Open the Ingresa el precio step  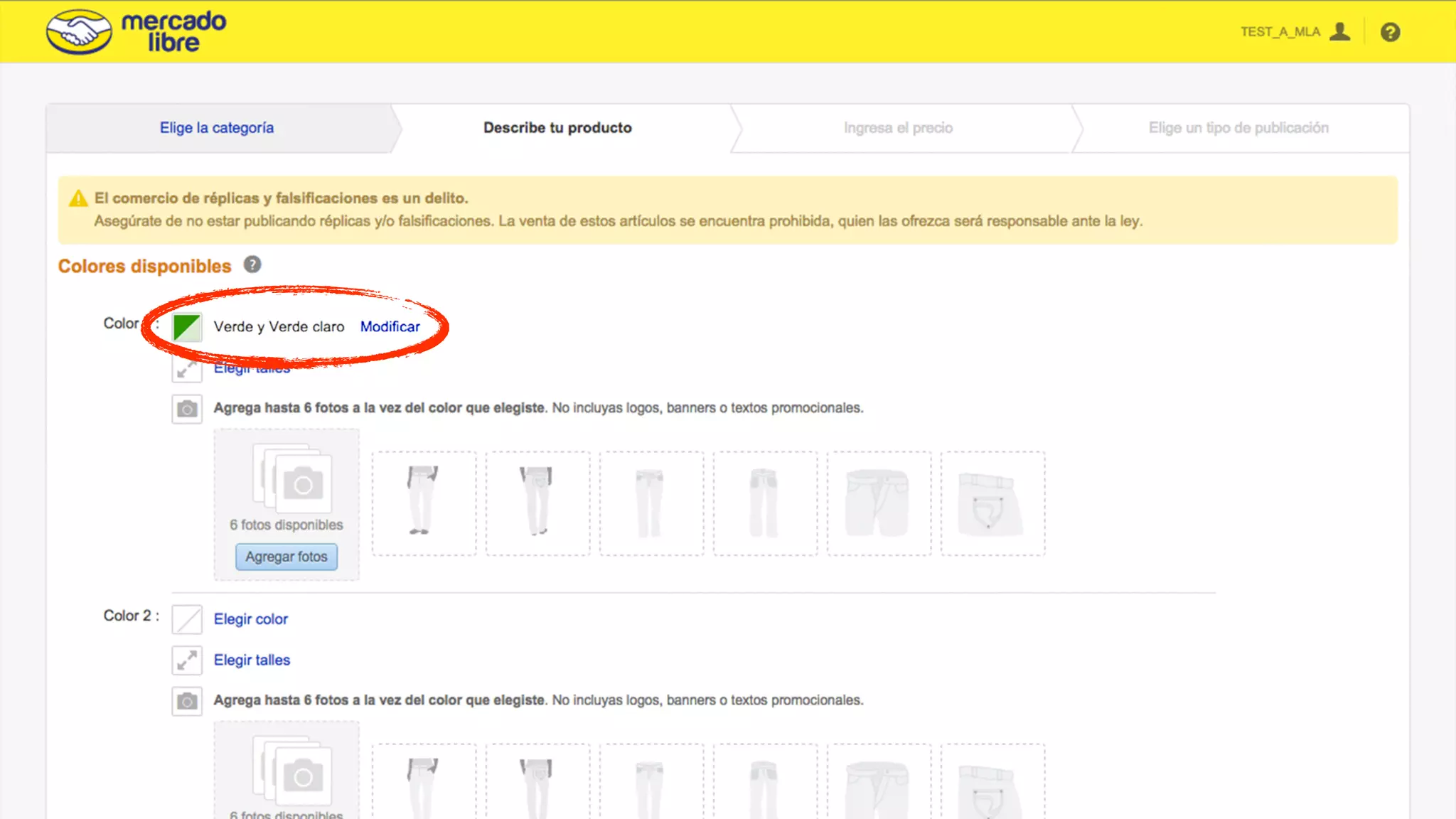point(898,128)
